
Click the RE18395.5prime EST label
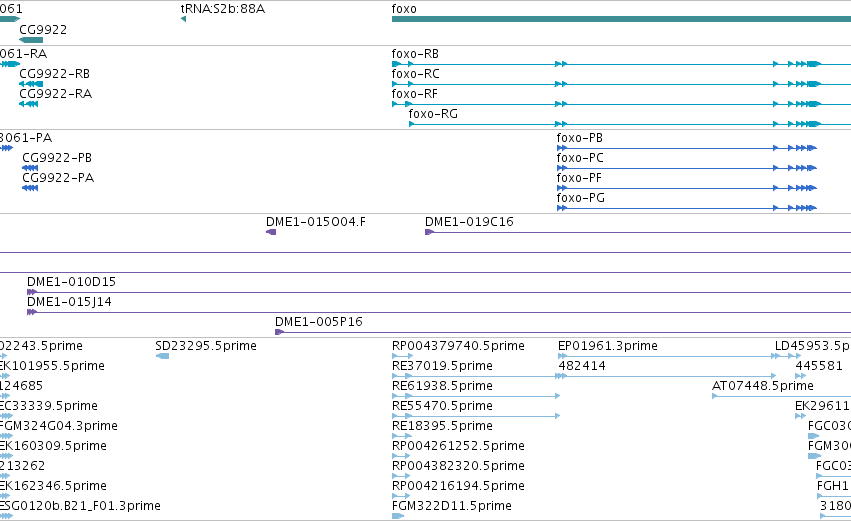pyautogui.click(x=442, y=427)
